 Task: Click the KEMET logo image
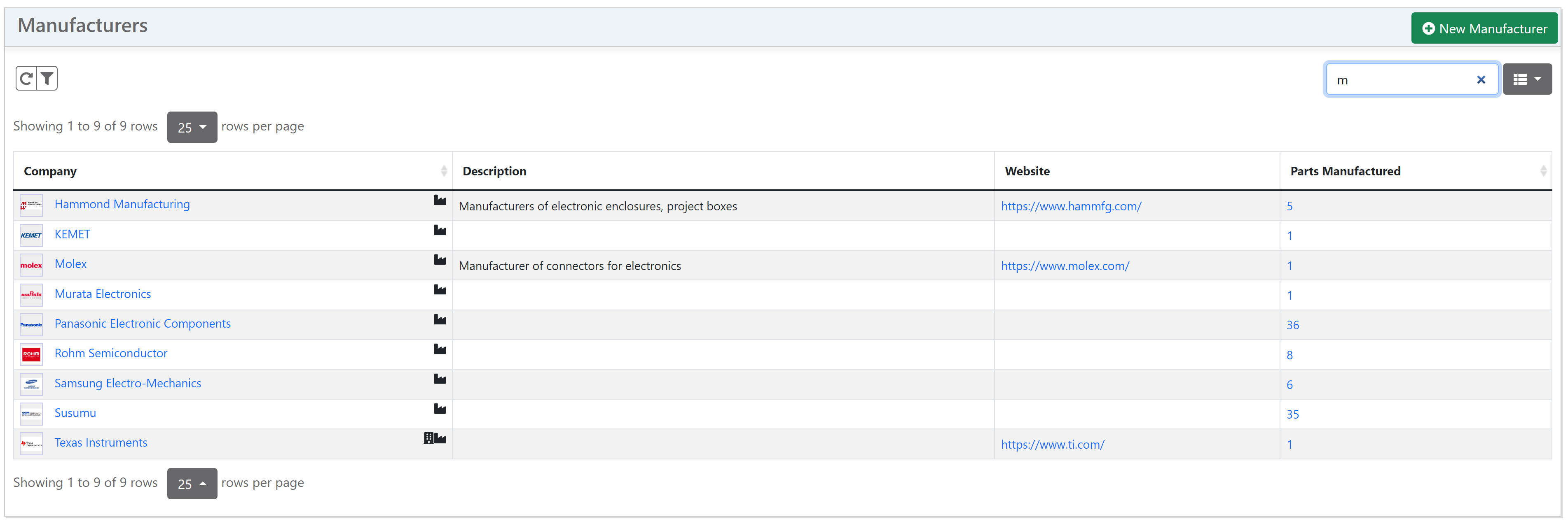pyautogui.click(x=31, y=235)
